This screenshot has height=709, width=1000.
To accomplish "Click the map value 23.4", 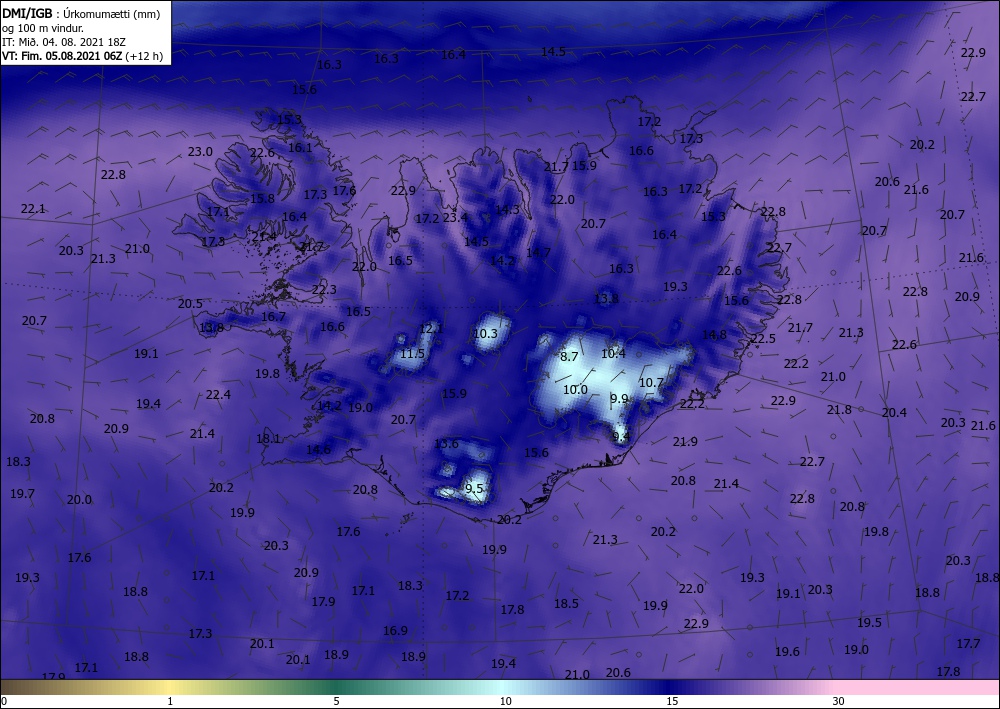I will [x=455, y=217].
